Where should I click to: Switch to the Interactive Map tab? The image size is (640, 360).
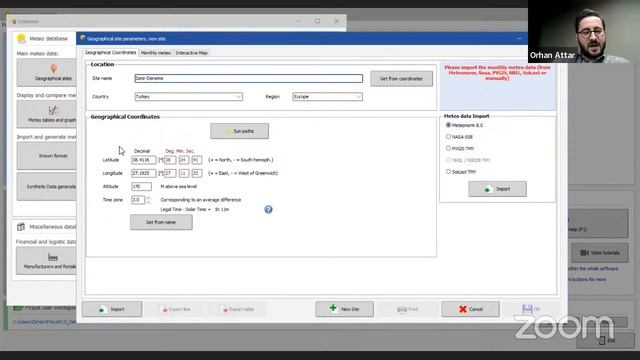192,53
